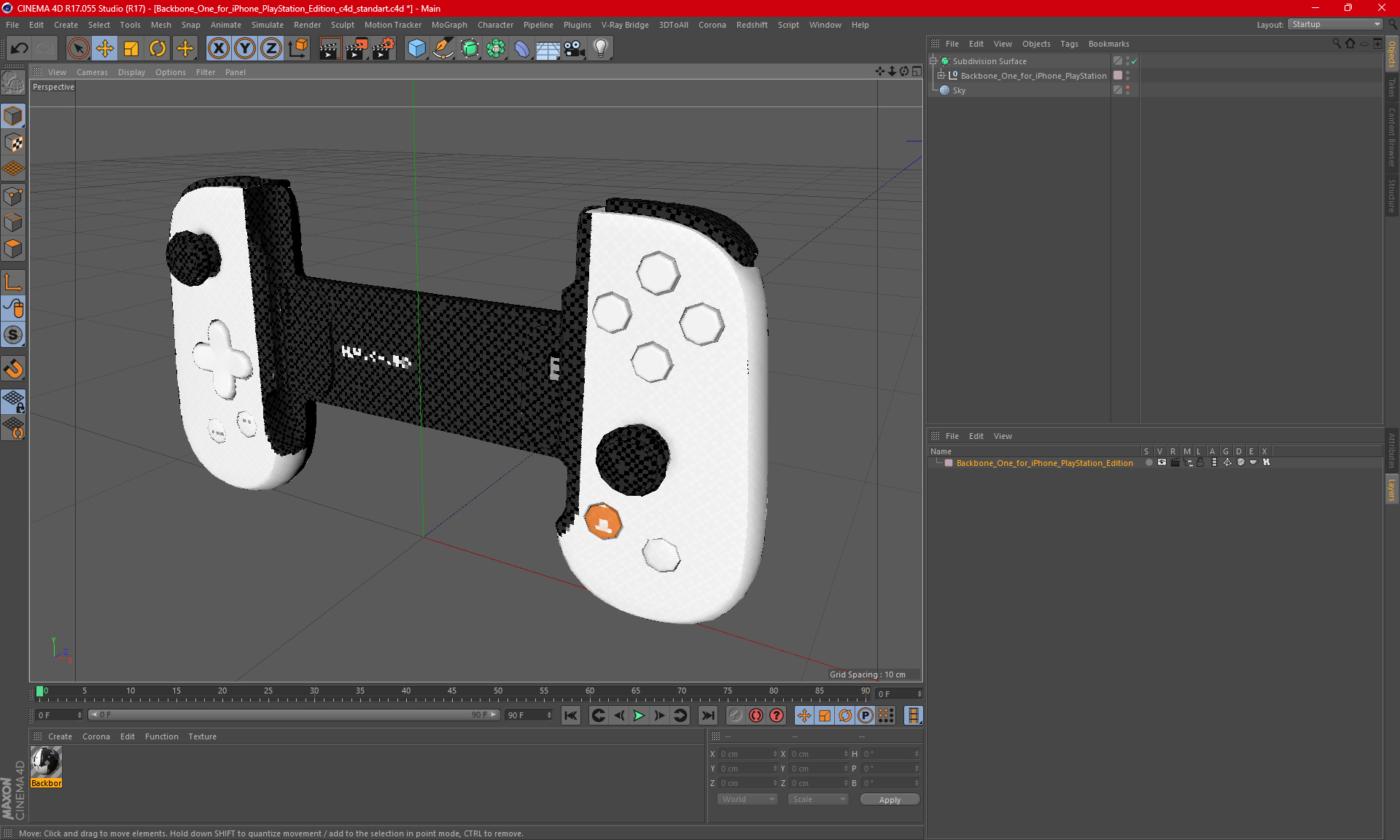The image size is (1400, 840).
Task: Open the MoGraph menu
Action: tap(449, 25)
